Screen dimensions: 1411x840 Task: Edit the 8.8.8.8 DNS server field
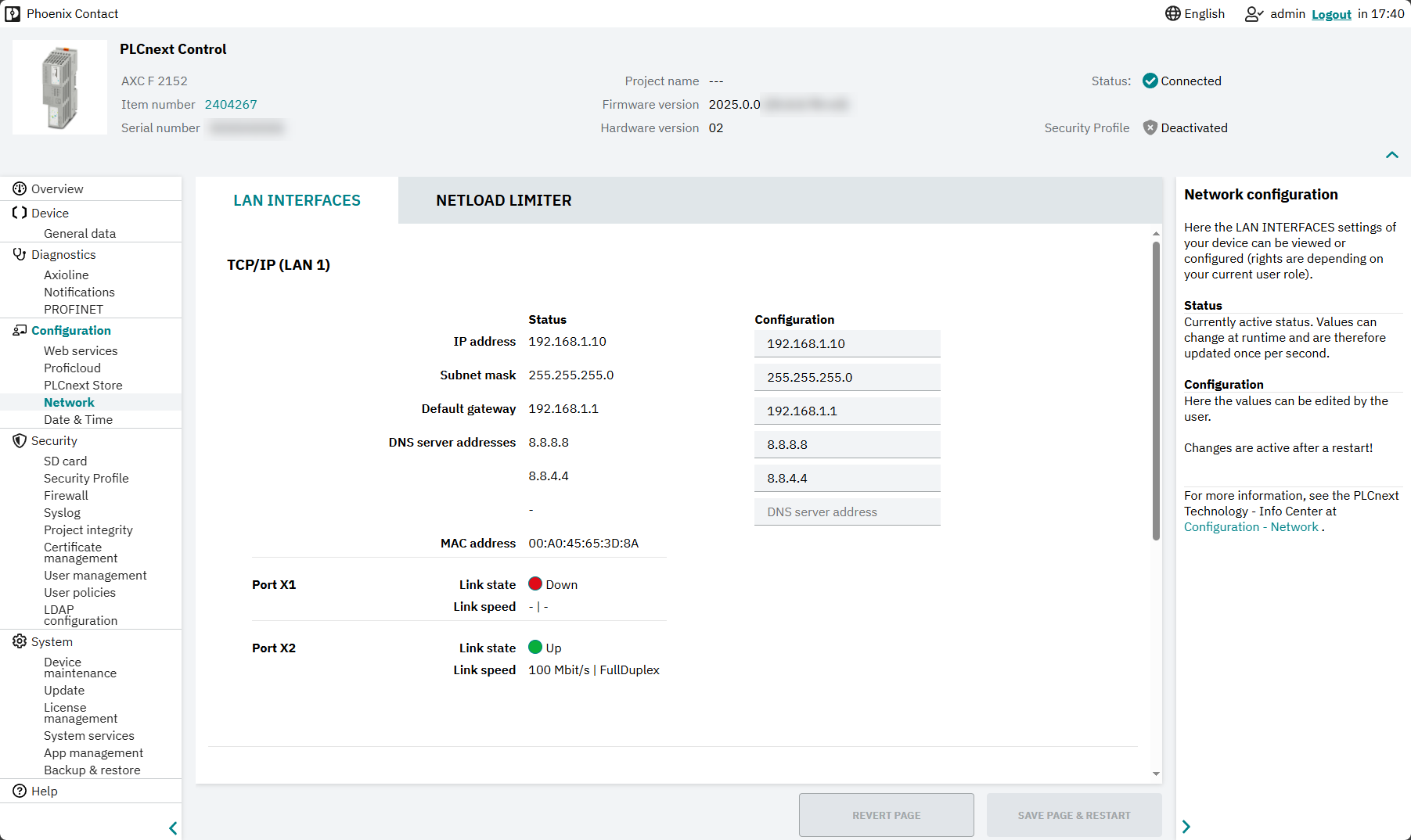tap(847, 444)
